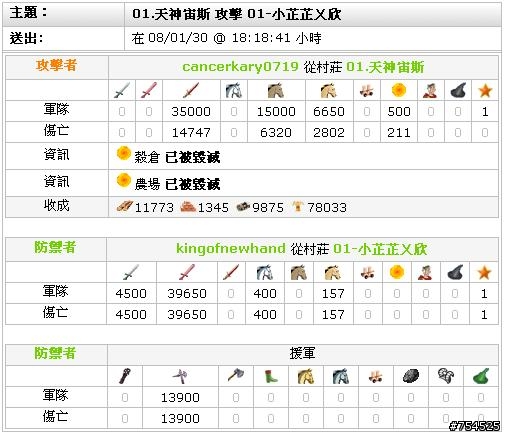Click kingofnewhand's hero star icon
505x434 pixels.
[x=484, y=272]
